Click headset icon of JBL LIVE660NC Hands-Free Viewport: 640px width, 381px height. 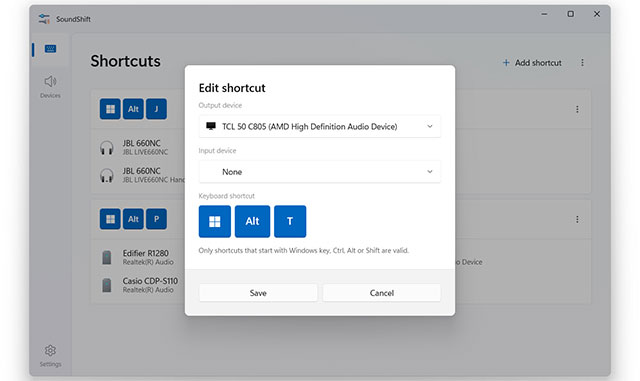coord(107,175)
